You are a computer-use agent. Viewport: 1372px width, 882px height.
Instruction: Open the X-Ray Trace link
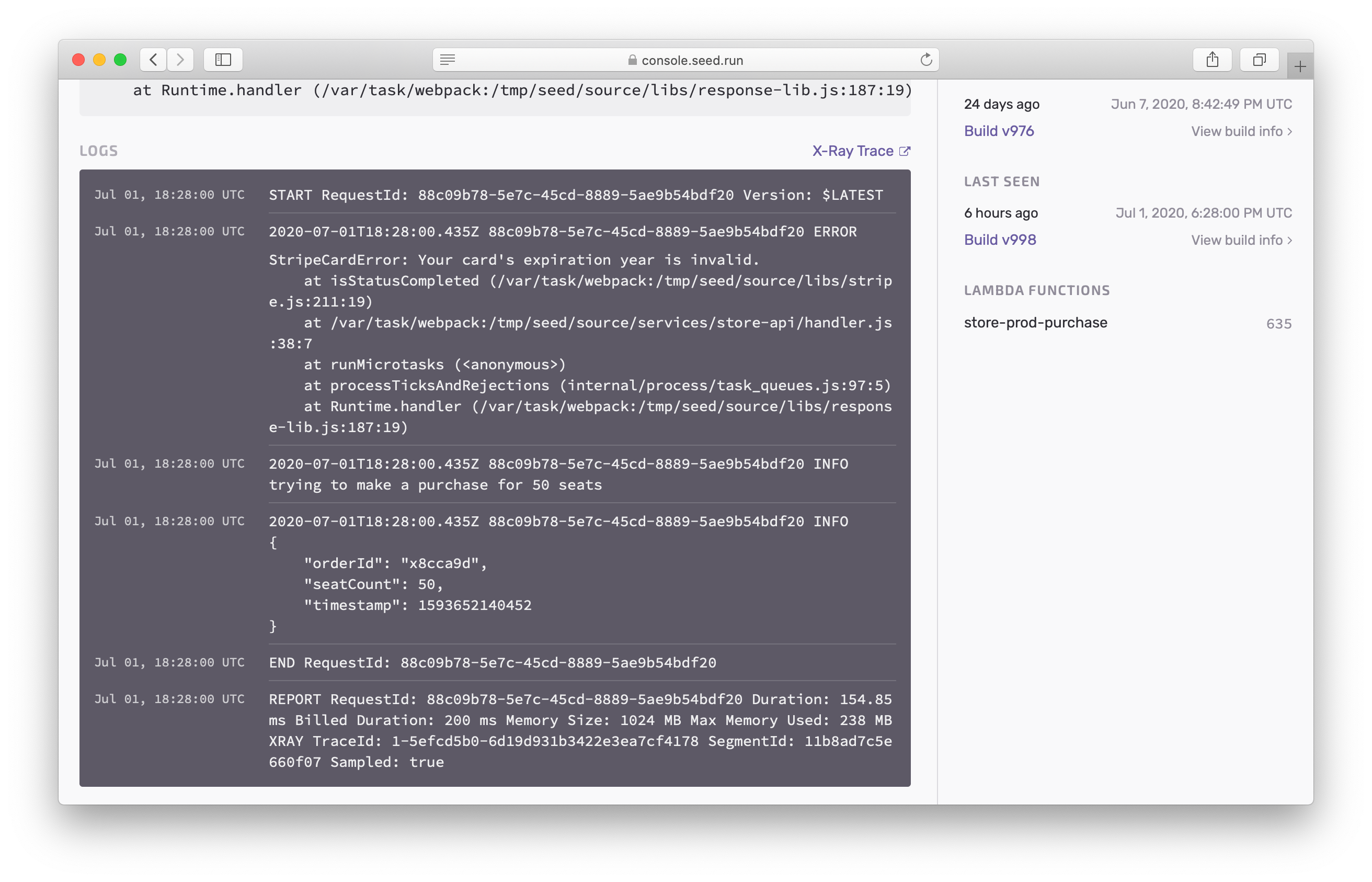pos(852,151)
